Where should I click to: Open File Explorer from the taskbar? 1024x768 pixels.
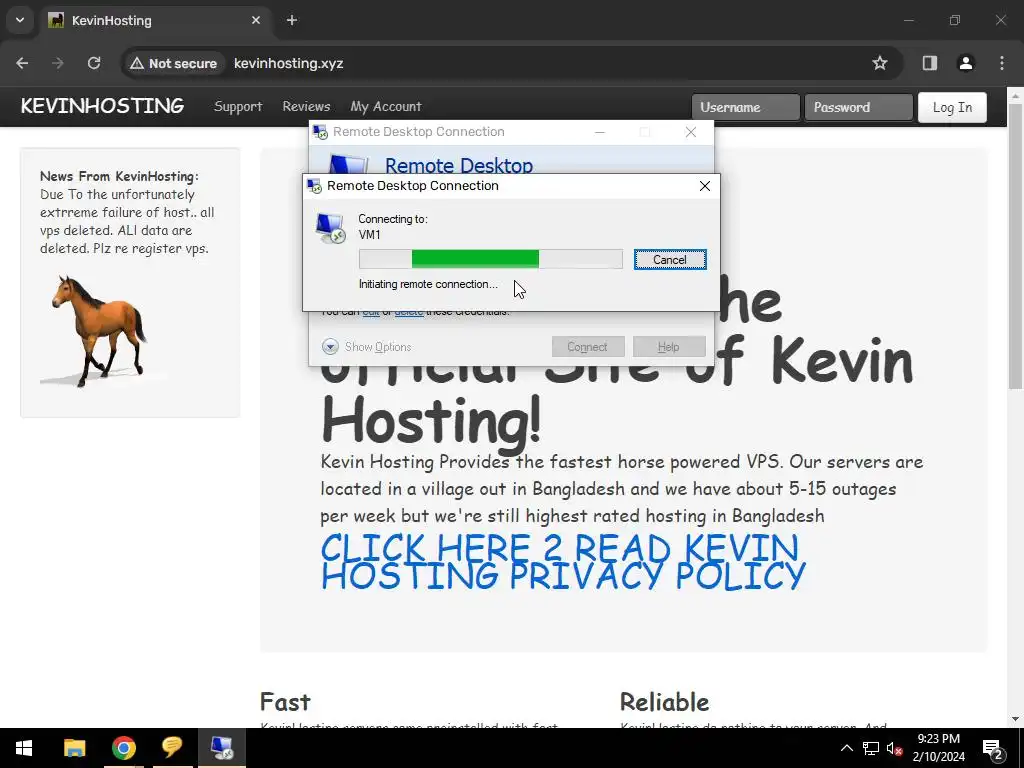click(x=74, y=748)
